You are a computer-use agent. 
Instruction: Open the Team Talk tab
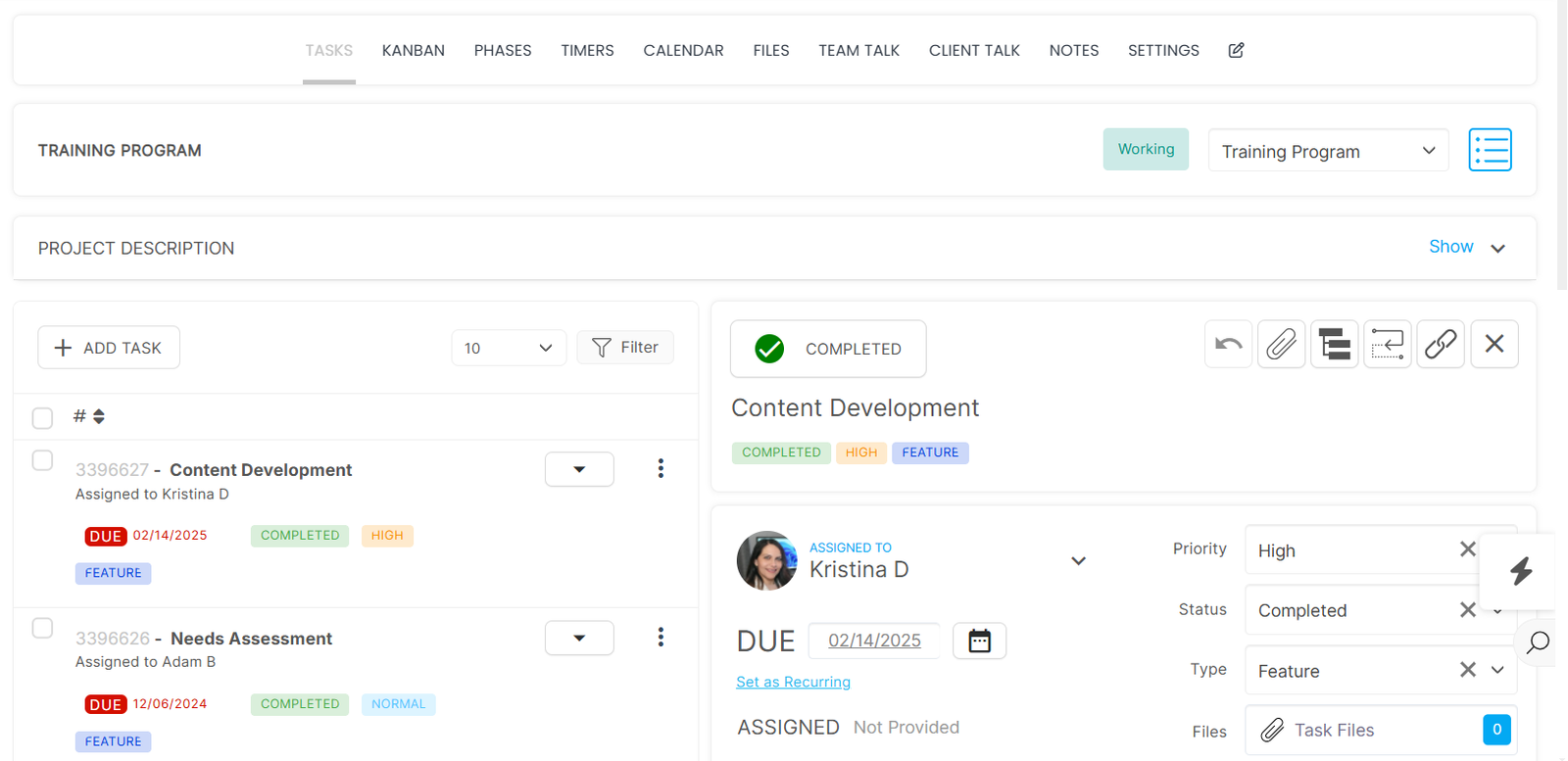click(858, 50)
